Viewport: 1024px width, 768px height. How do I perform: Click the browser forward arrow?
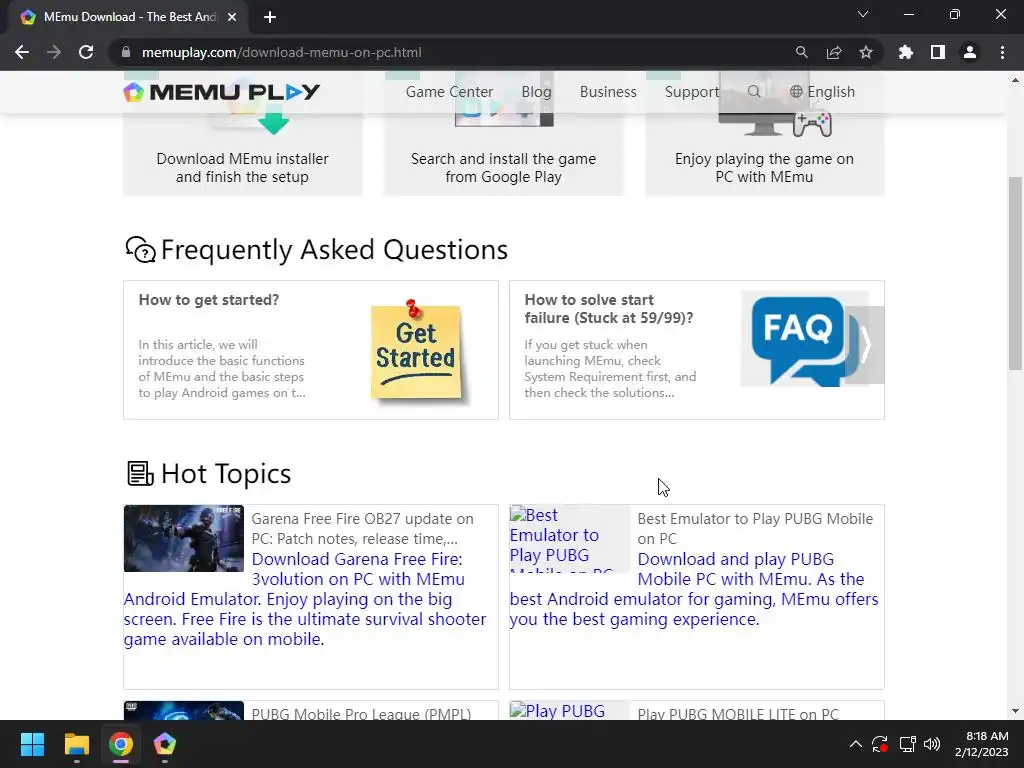point(54,52)
